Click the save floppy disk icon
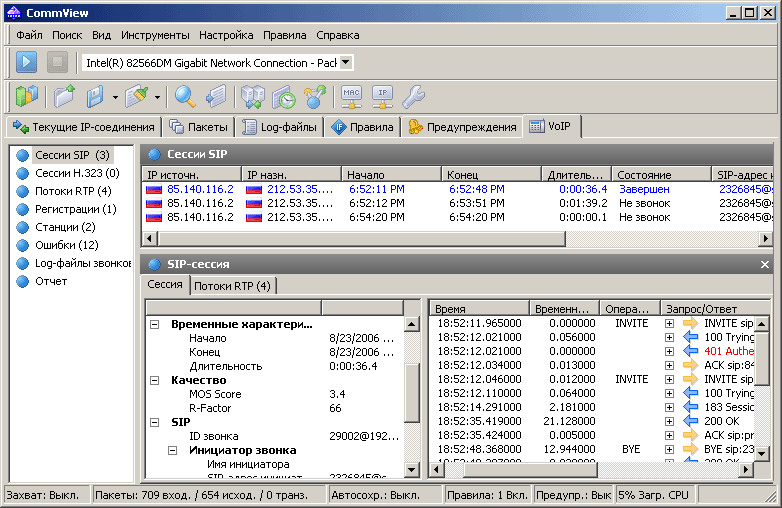The image size is (782, 508). 95,96
